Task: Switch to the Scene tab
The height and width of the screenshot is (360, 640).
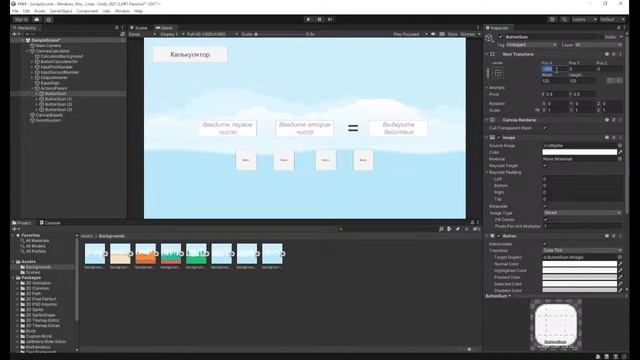Action: coord(139,28)
